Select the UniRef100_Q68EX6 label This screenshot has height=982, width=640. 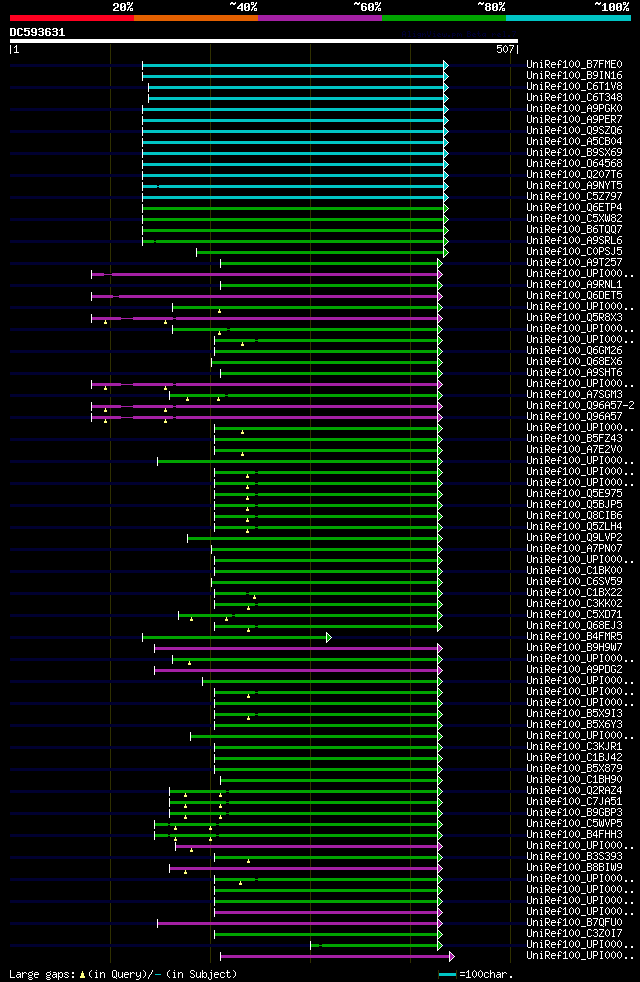coord(574,362)
